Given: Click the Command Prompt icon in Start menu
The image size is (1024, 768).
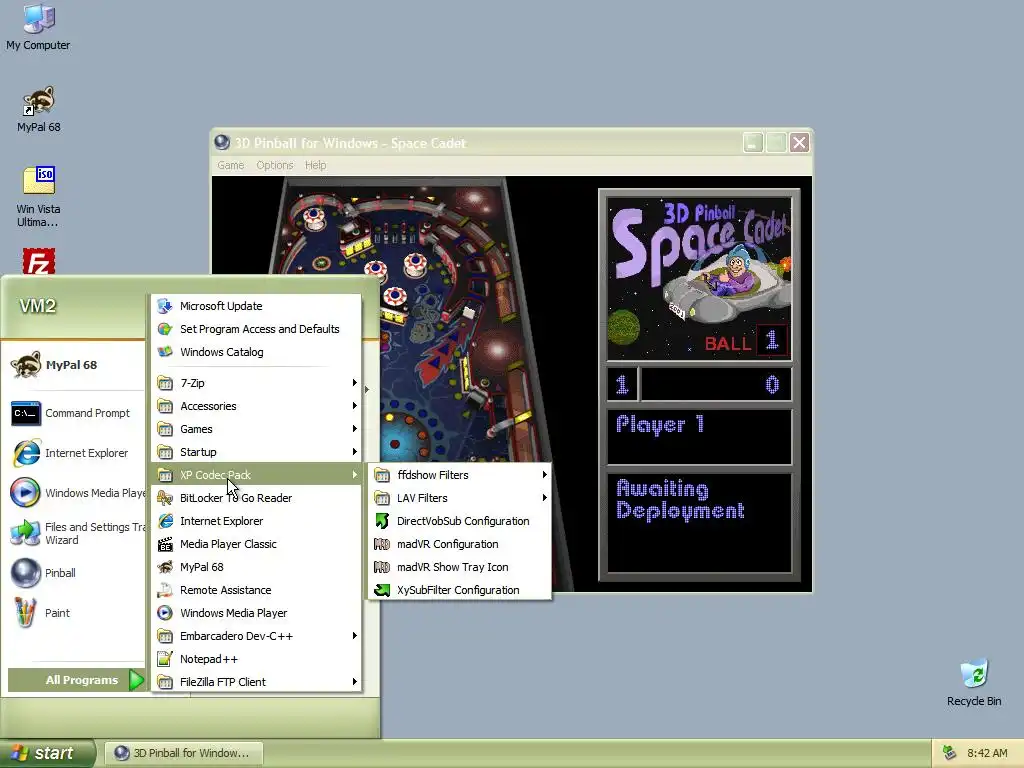Looking at the screenshot, I should (x=25, y=413).
